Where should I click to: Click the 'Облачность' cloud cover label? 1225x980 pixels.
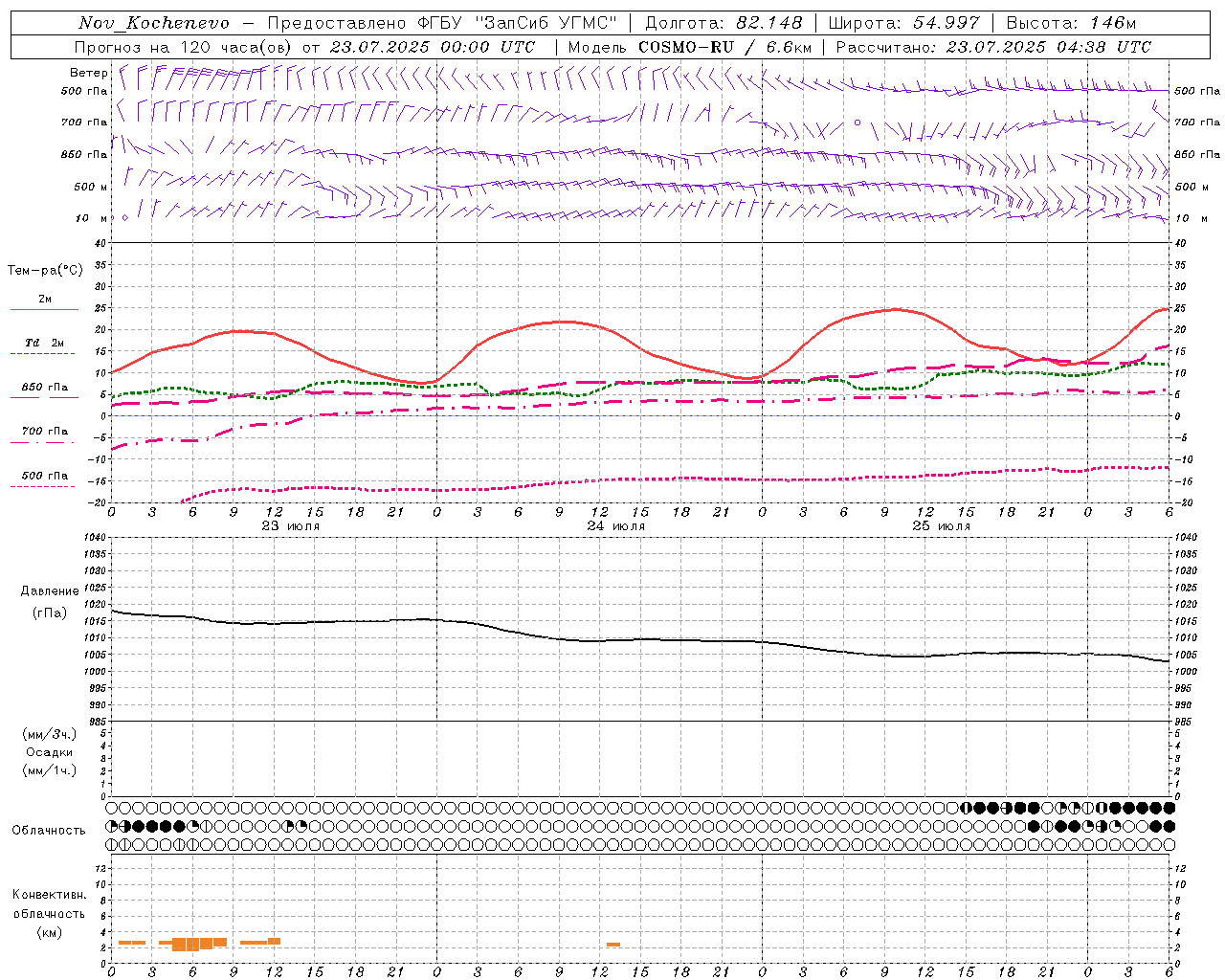pyautogui.click(x=49, y=831)
